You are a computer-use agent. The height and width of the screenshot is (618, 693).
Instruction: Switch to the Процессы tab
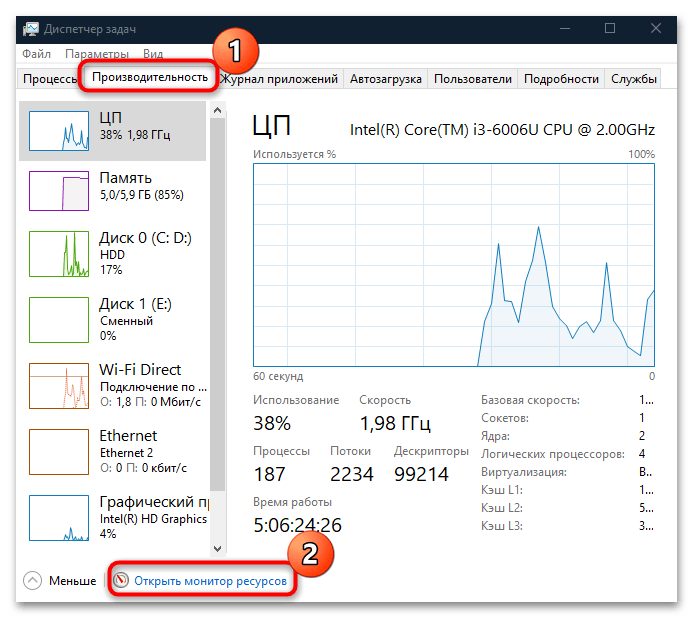tap(49, 79)
